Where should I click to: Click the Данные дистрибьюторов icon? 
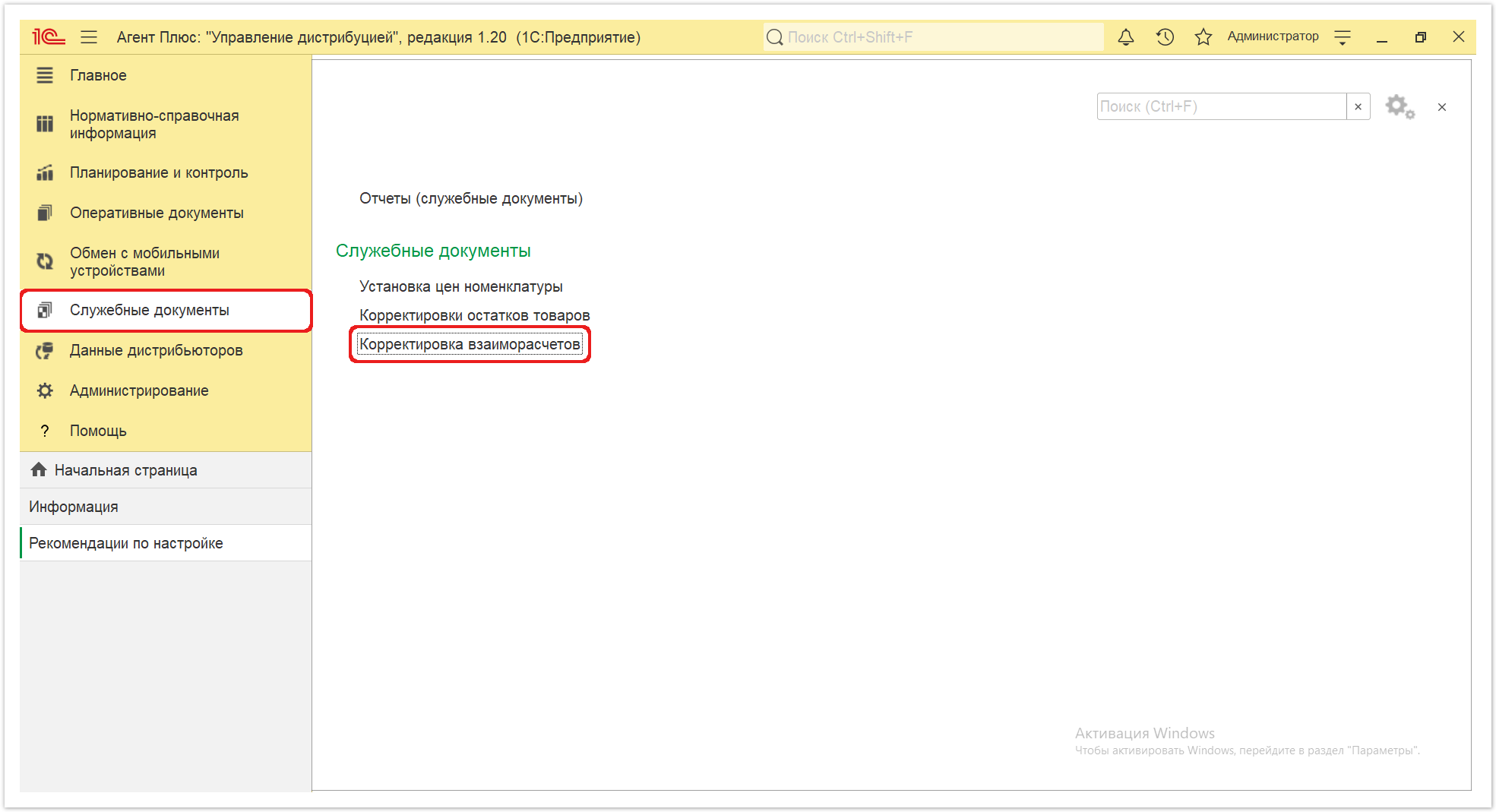[45, 350]
